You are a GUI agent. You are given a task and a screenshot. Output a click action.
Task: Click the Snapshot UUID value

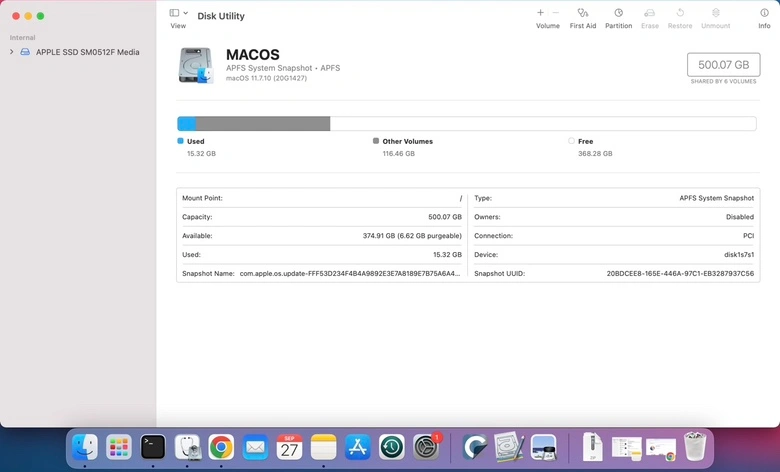click(680, 274)
